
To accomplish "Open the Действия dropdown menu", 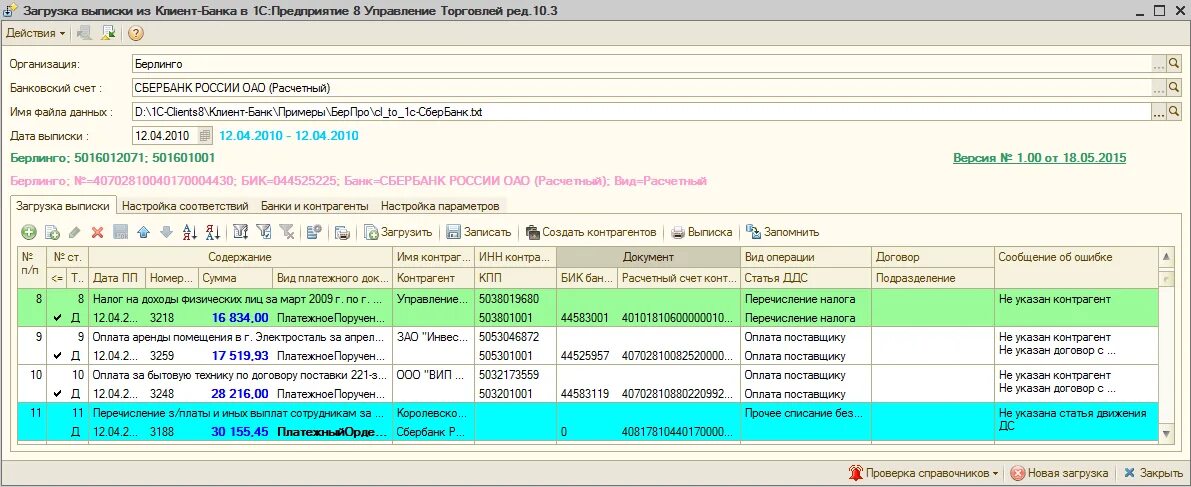I will [x=35, y=33].
